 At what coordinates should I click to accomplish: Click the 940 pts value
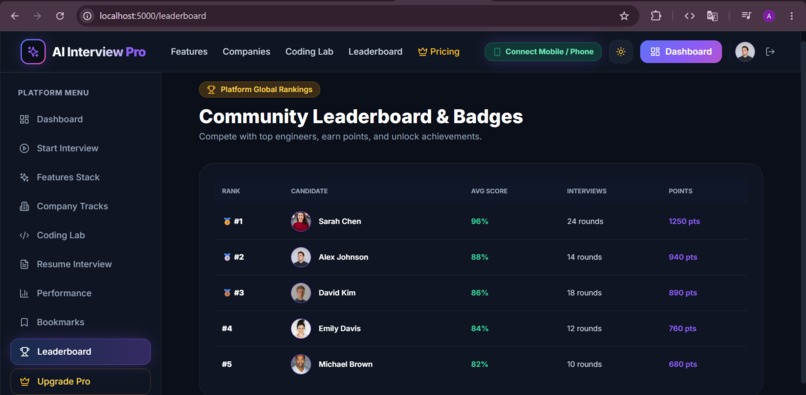[x=683, y=257]
